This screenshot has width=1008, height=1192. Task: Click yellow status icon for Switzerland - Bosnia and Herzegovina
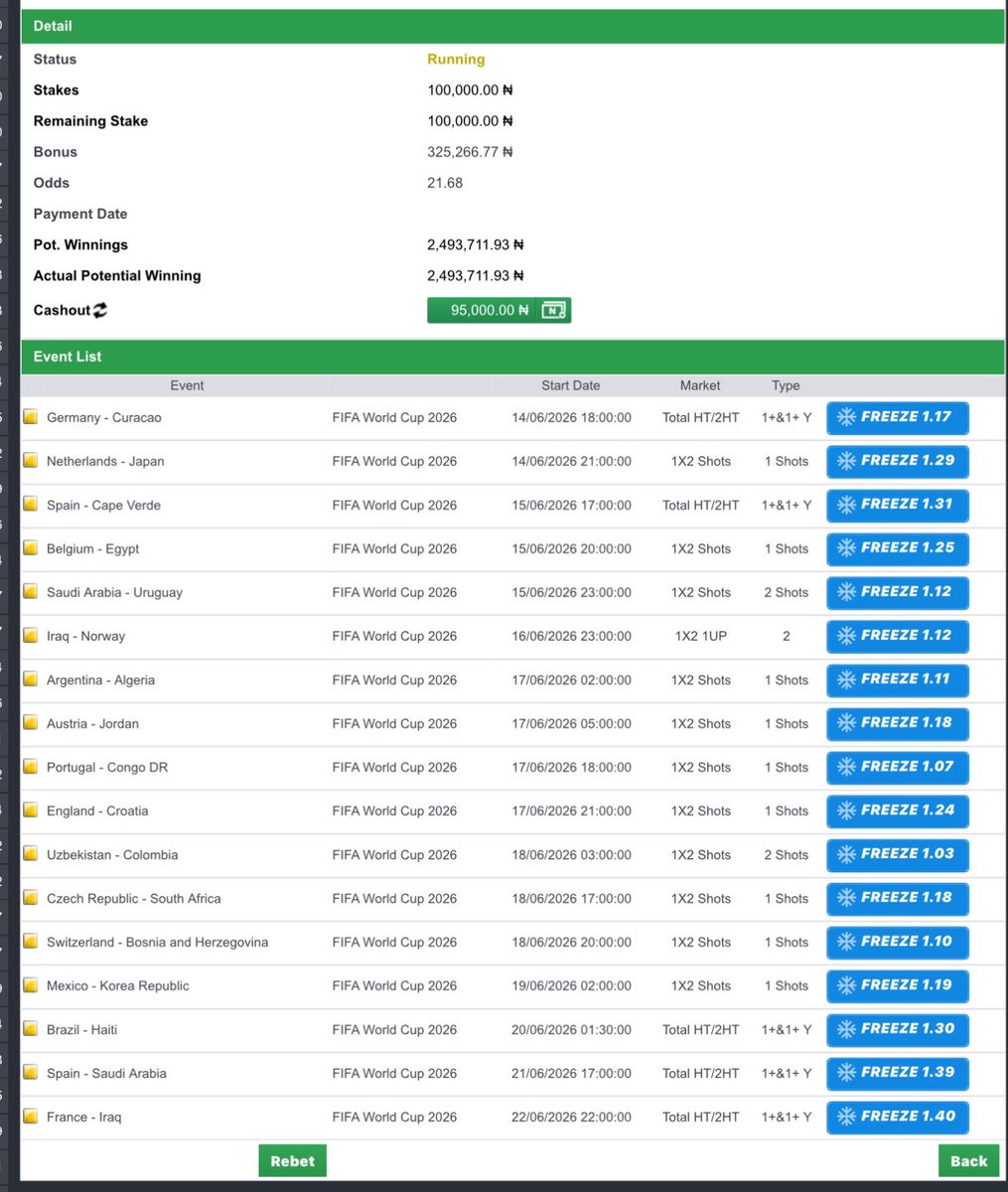point(31,942)
